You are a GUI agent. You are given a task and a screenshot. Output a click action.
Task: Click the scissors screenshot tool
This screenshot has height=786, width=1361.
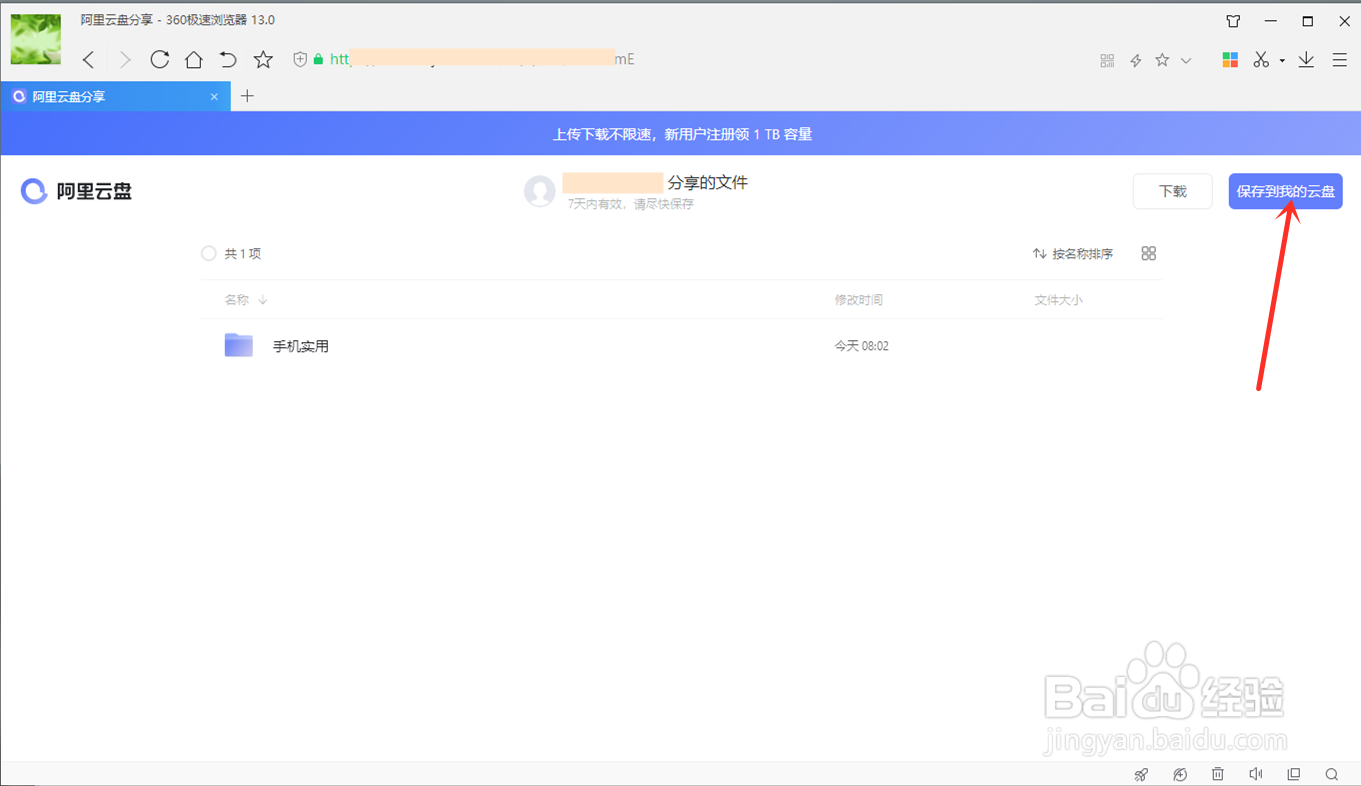click(x=1261, y=60)
